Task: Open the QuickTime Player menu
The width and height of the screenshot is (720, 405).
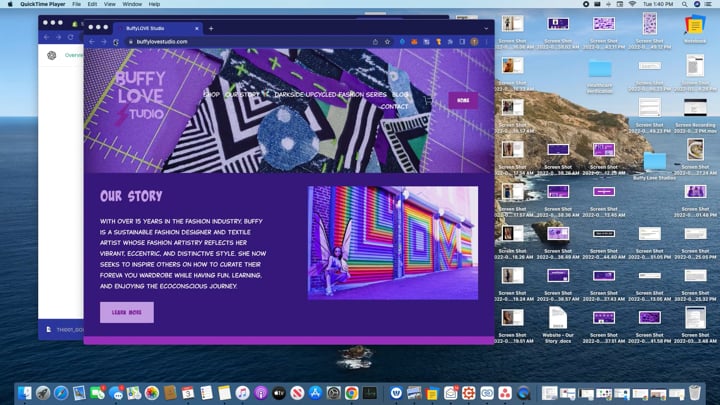Action: click(x=43, y=4)
